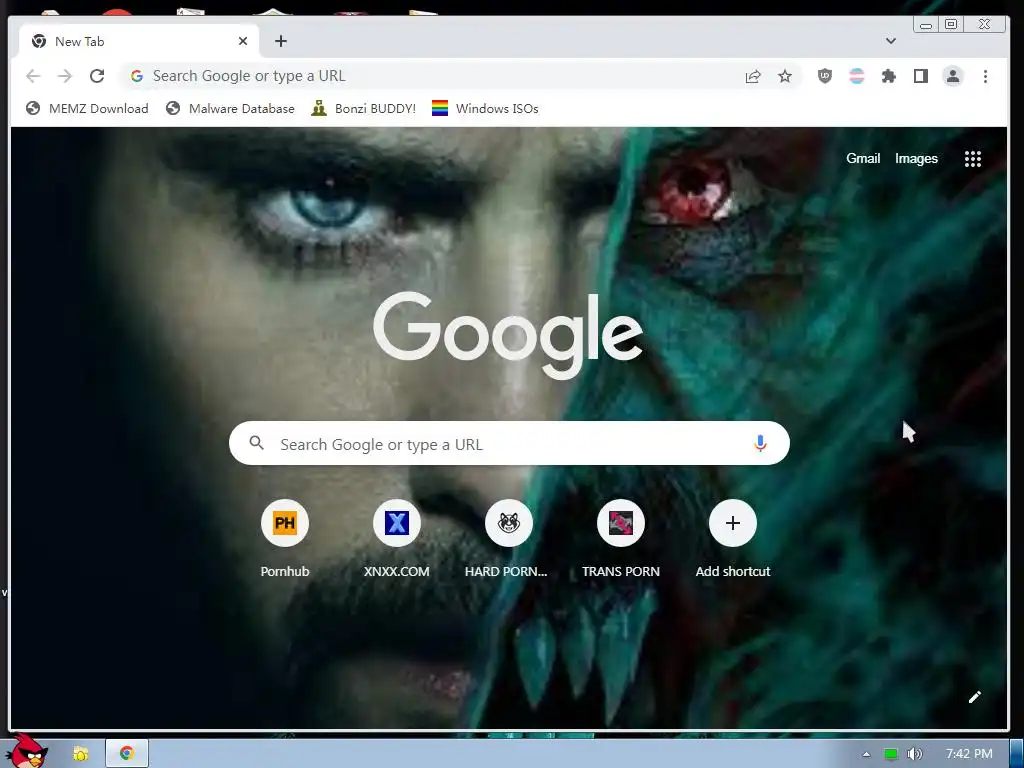The width and height of the screenshot is (1024, 768).
Task: Open the Windows ISOs bookmark
Action: coord(485,108)
